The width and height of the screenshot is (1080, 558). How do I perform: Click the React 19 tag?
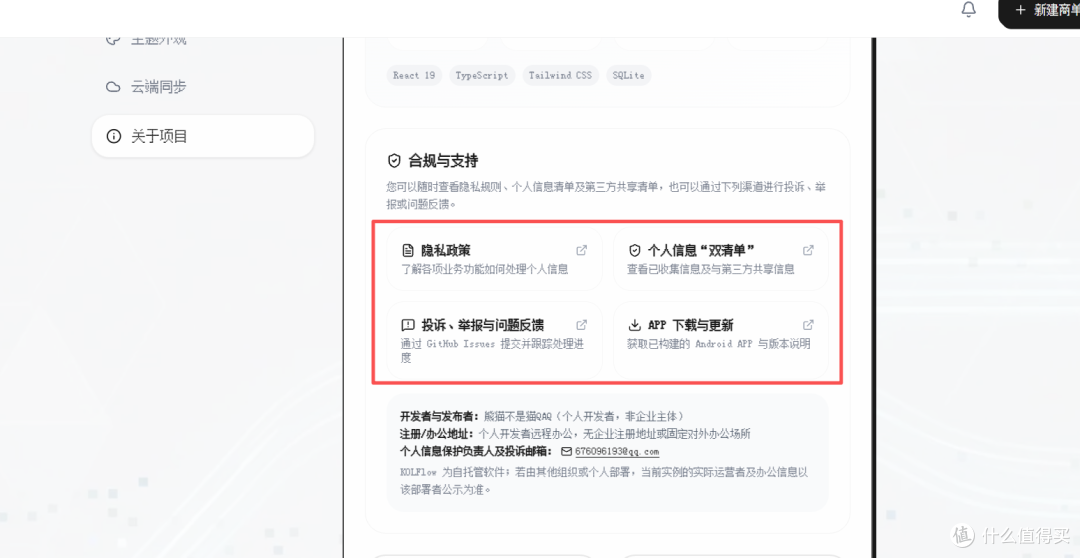point(414,75)
